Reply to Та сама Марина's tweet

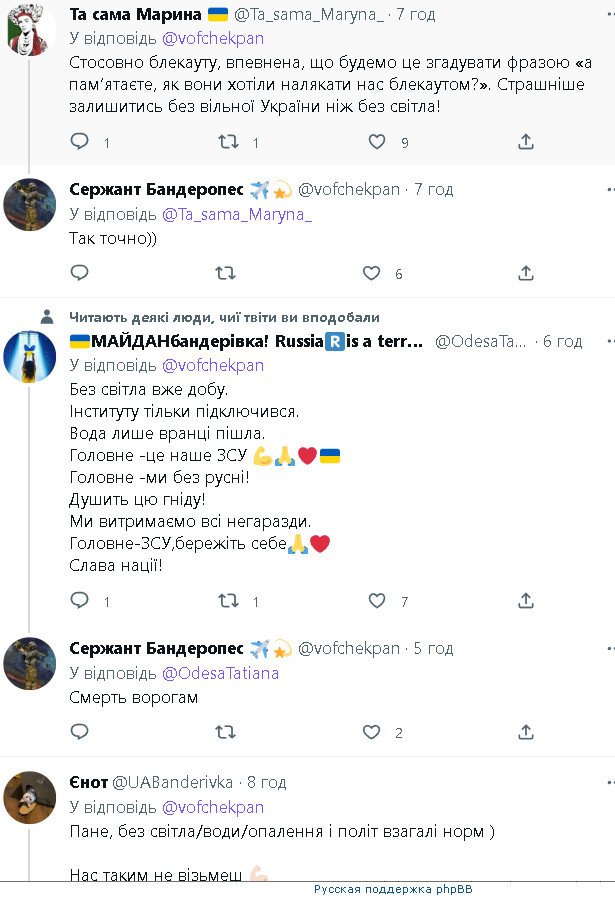click(x=80, y=142)
